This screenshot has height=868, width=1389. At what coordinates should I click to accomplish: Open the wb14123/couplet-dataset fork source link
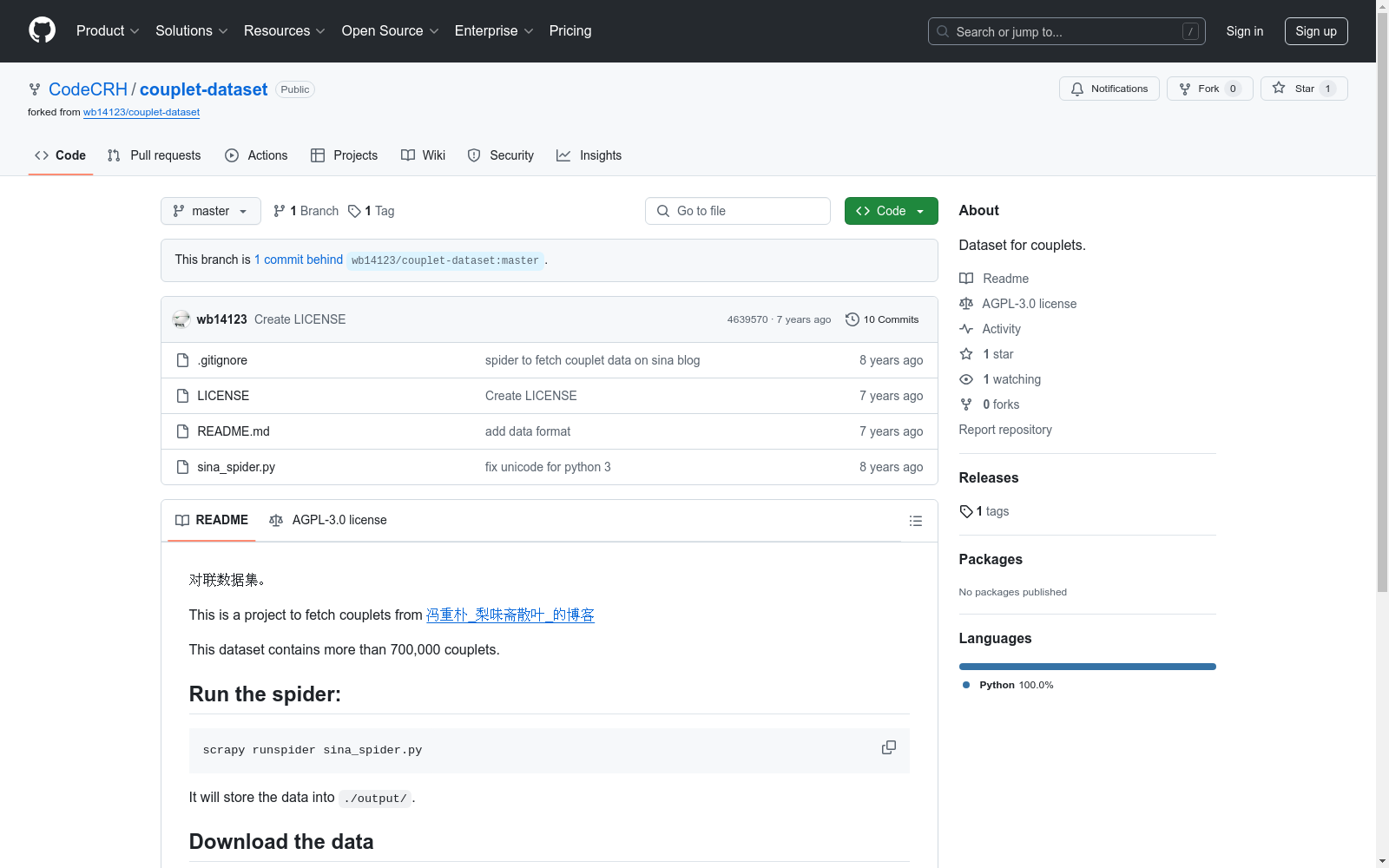[x=142, y=112]
